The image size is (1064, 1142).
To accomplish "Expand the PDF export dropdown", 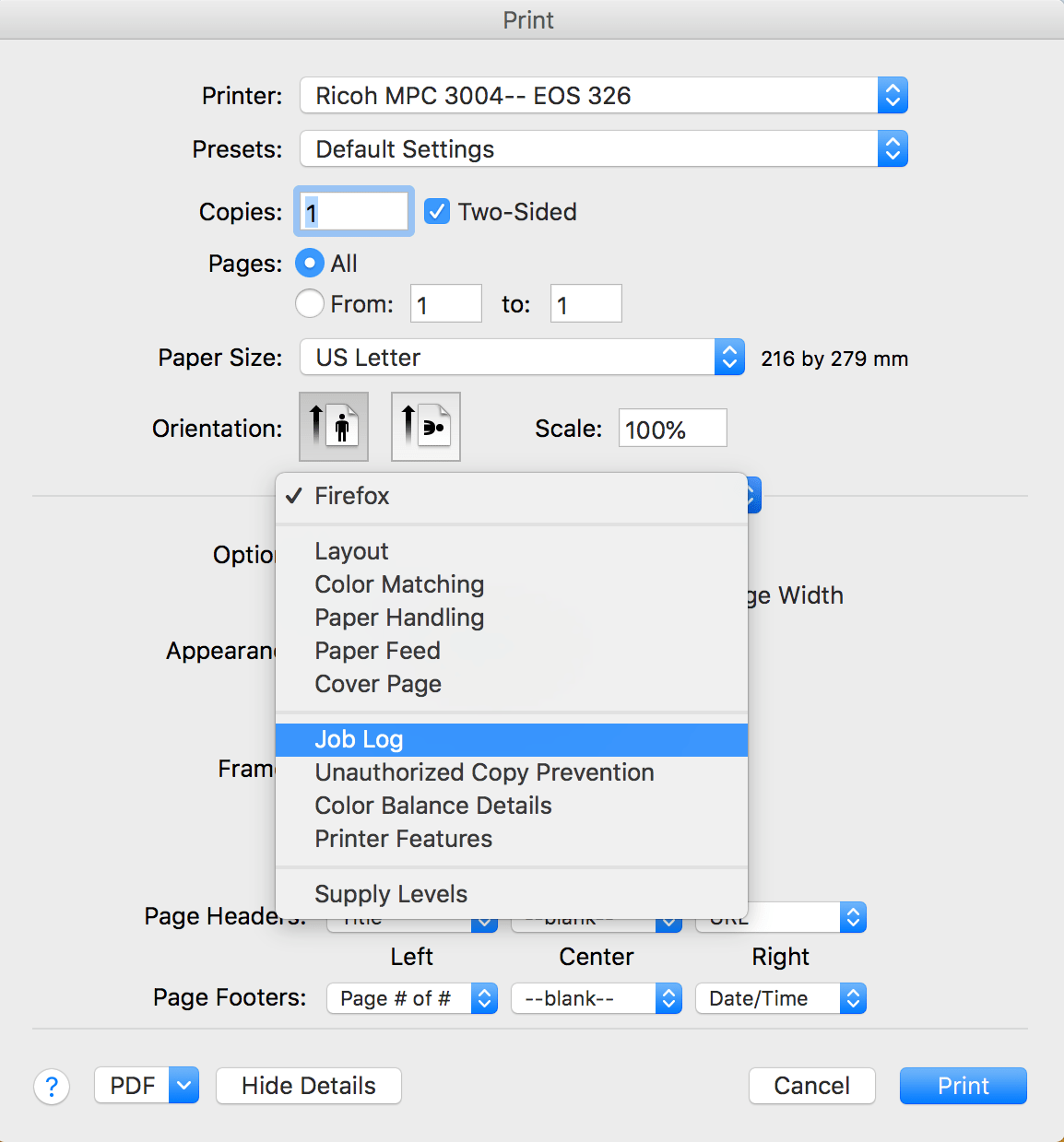I will (x=183, y=1085).
